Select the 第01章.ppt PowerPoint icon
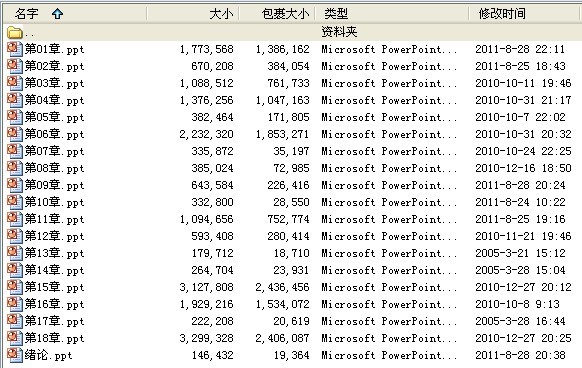The image size is (582, 368). 14,49
